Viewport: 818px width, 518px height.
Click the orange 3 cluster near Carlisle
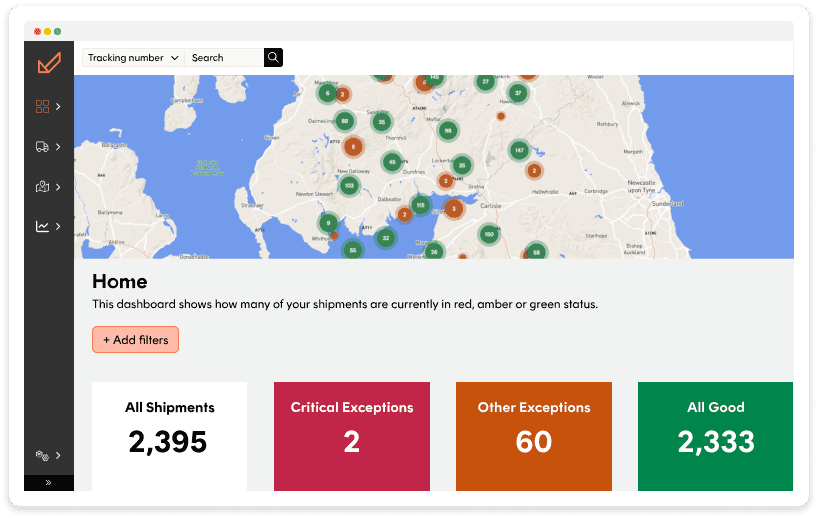(454, 209)
